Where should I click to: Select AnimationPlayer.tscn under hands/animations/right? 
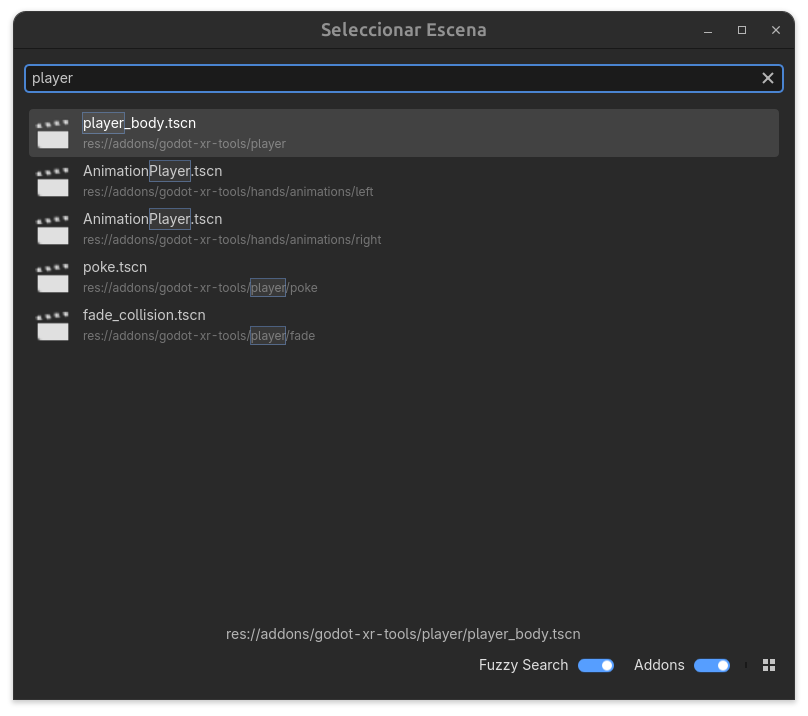point(152,219)
